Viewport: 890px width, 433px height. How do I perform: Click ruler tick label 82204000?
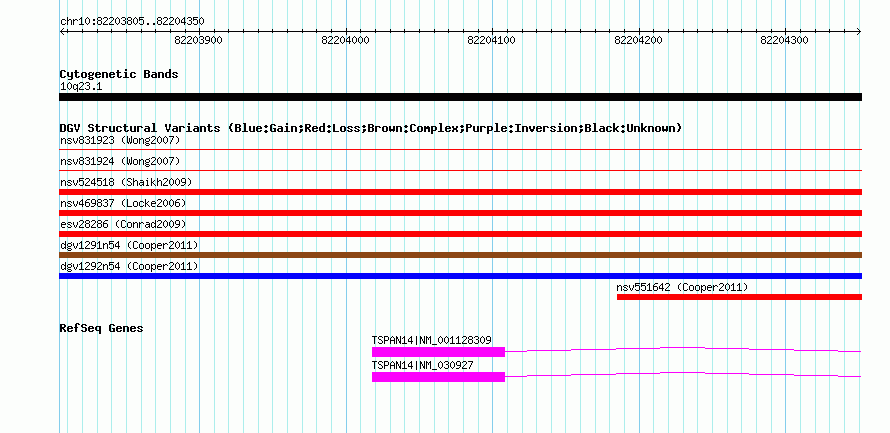click(345, 40)
